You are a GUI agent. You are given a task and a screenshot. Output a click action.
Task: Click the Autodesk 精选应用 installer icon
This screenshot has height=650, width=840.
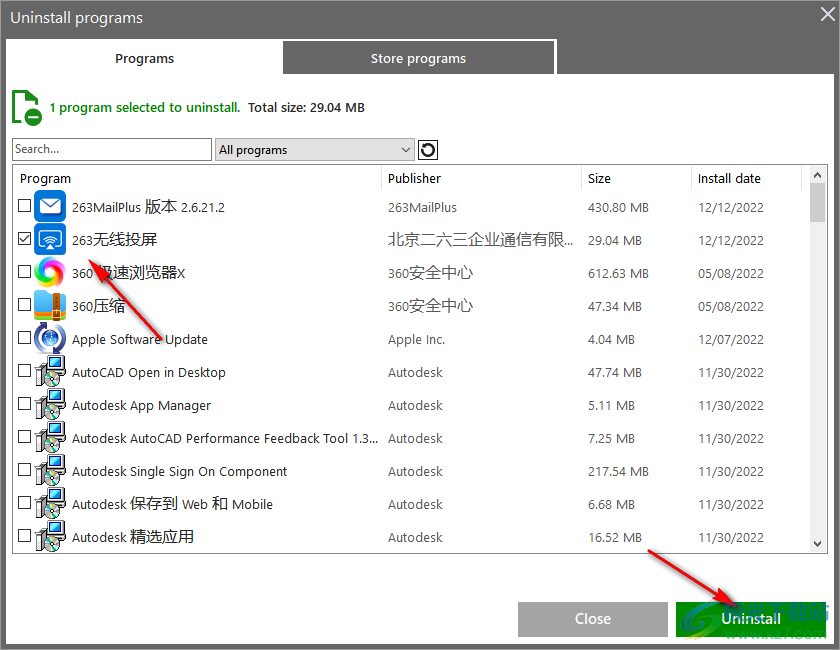(50, 536)
